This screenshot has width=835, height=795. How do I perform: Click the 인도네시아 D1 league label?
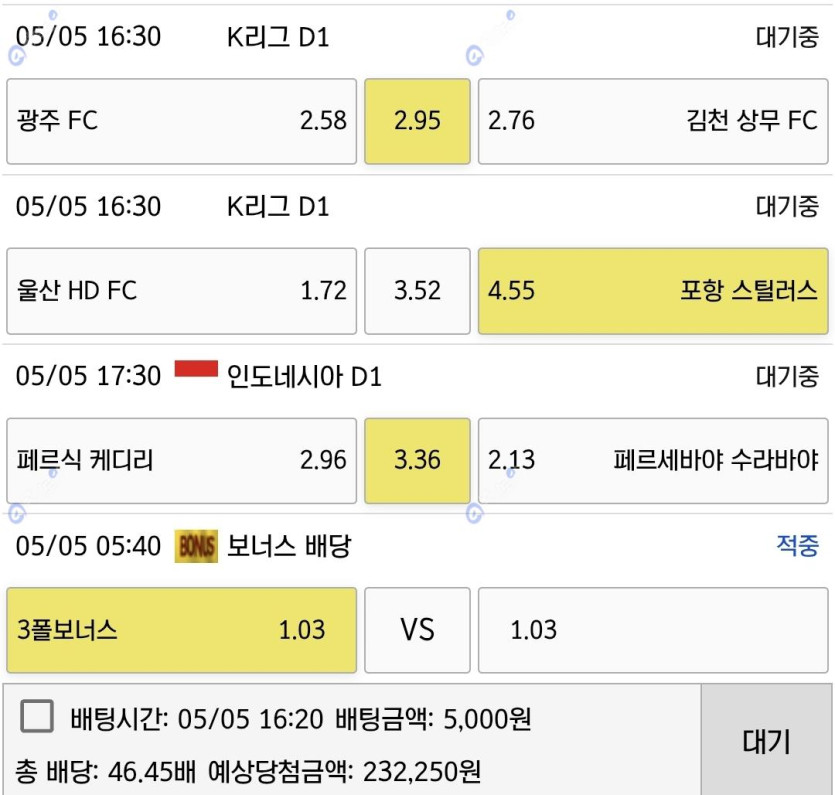pyautogui.click(x=304, y=377)
